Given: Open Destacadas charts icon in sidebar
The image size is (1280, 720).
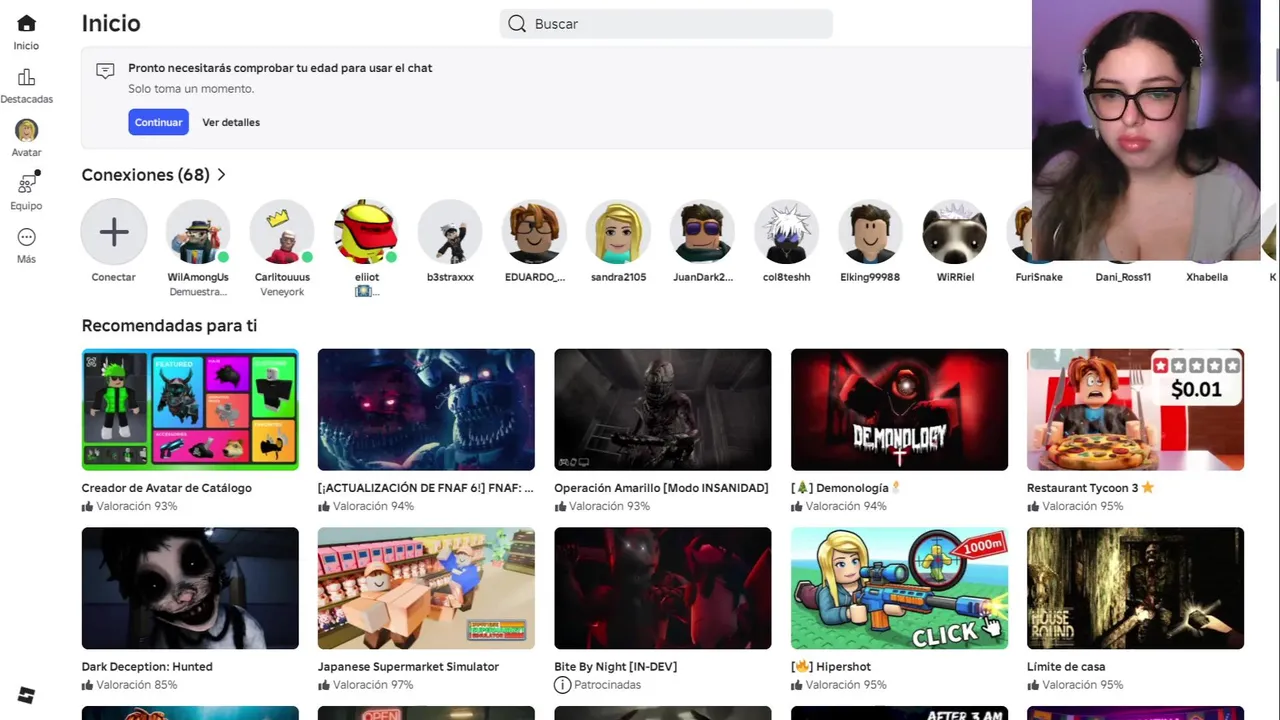Looking at the screenshot, I should [26, 77].
